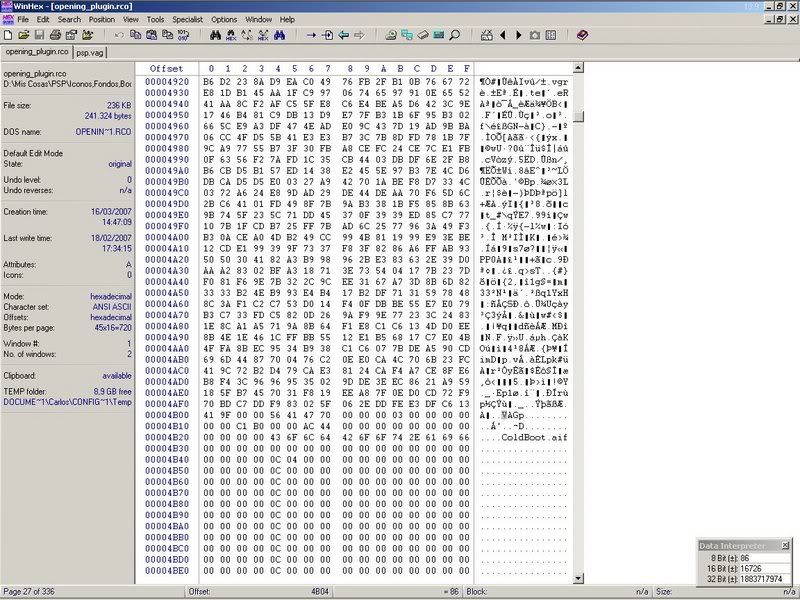
Task: Click the Replace Text icon
Action: point(247,35)
